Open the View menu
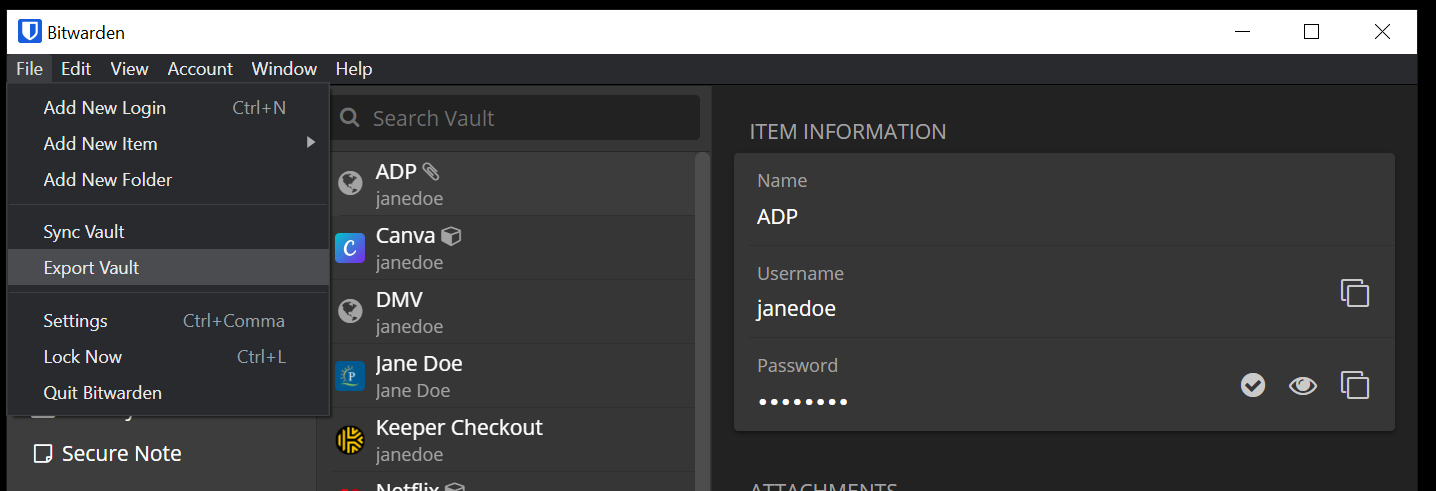This screenshot has height=491, width=1436. point(129,69)
